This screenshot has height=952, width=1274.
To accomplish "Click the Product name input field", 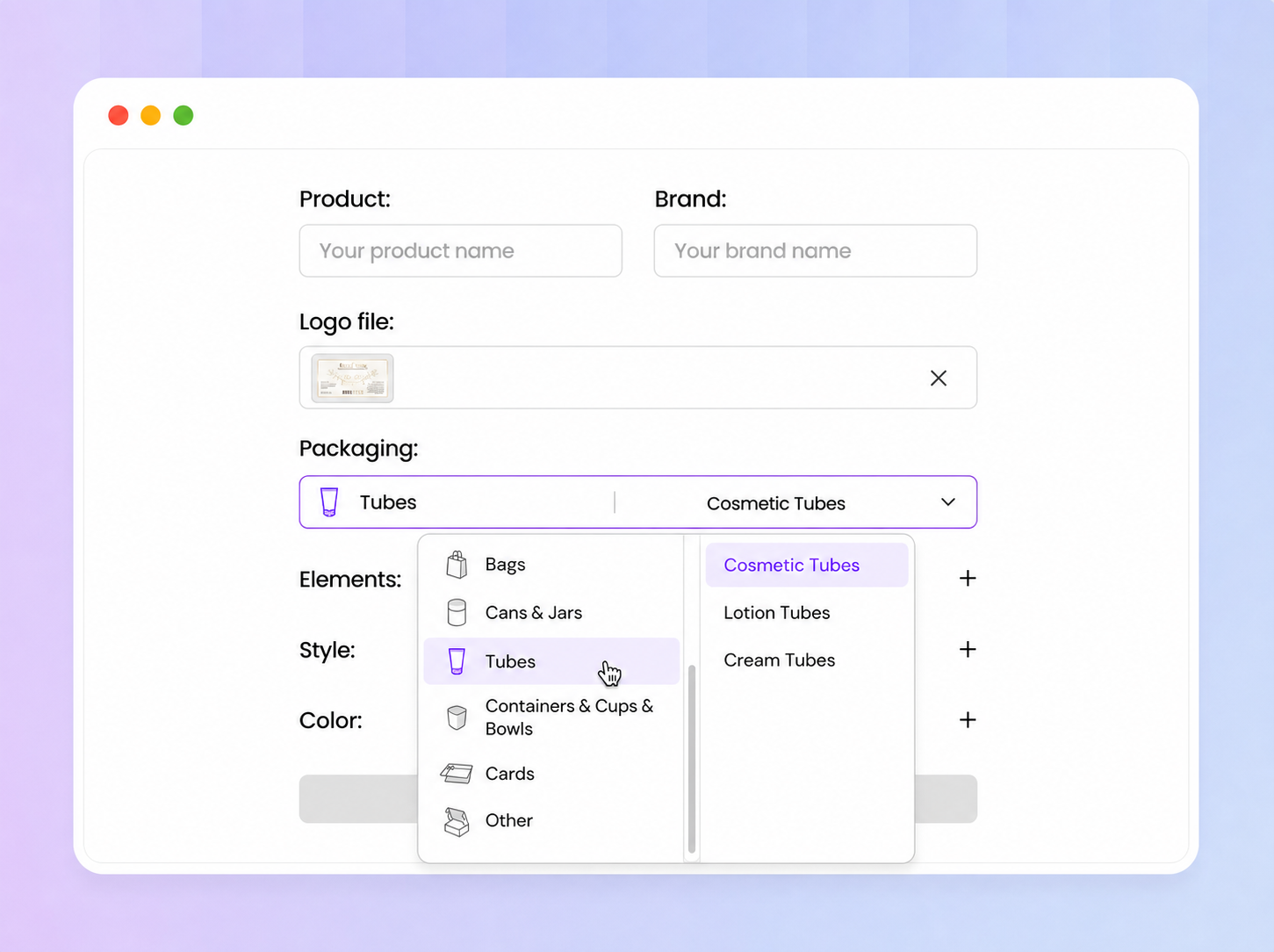I will pyautogui.click(x=461, y=251).
